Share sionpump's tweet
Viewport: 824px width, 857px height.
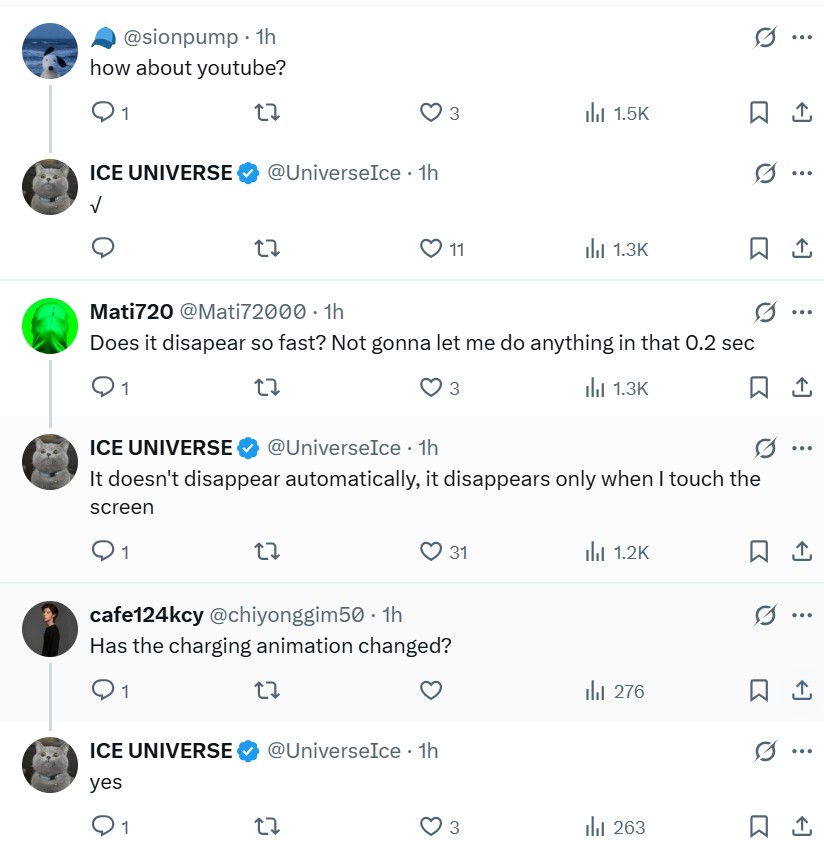pyautogui.click(x=801, y=113)
